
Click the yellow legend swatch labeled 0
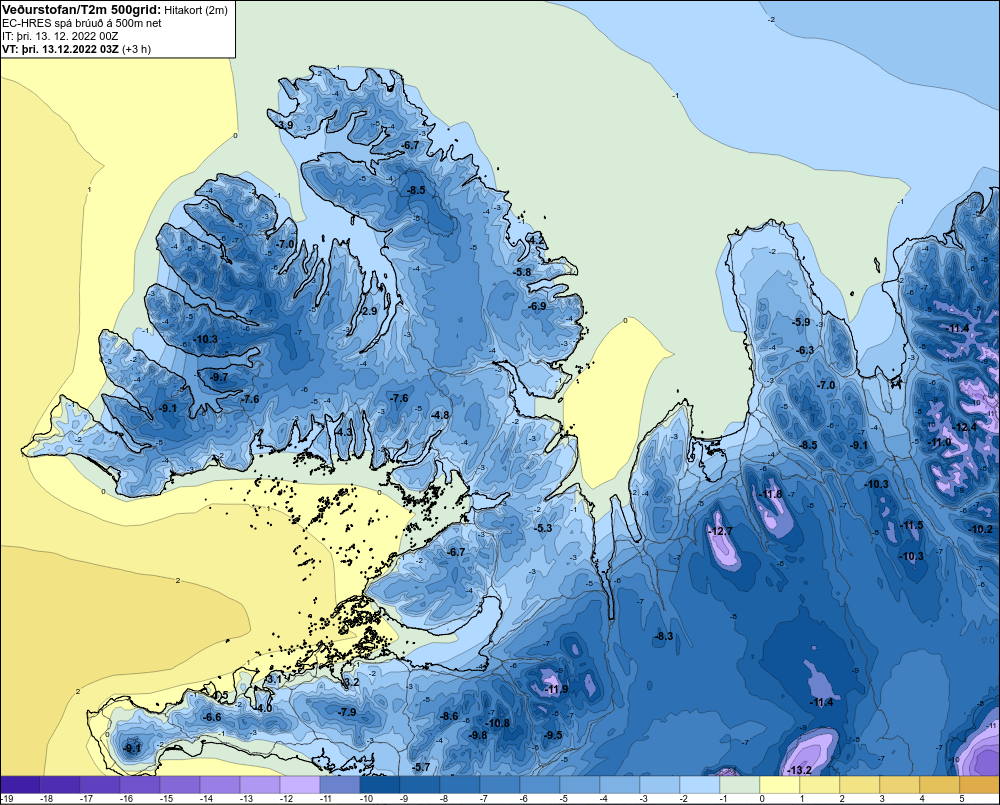[779, 785]
